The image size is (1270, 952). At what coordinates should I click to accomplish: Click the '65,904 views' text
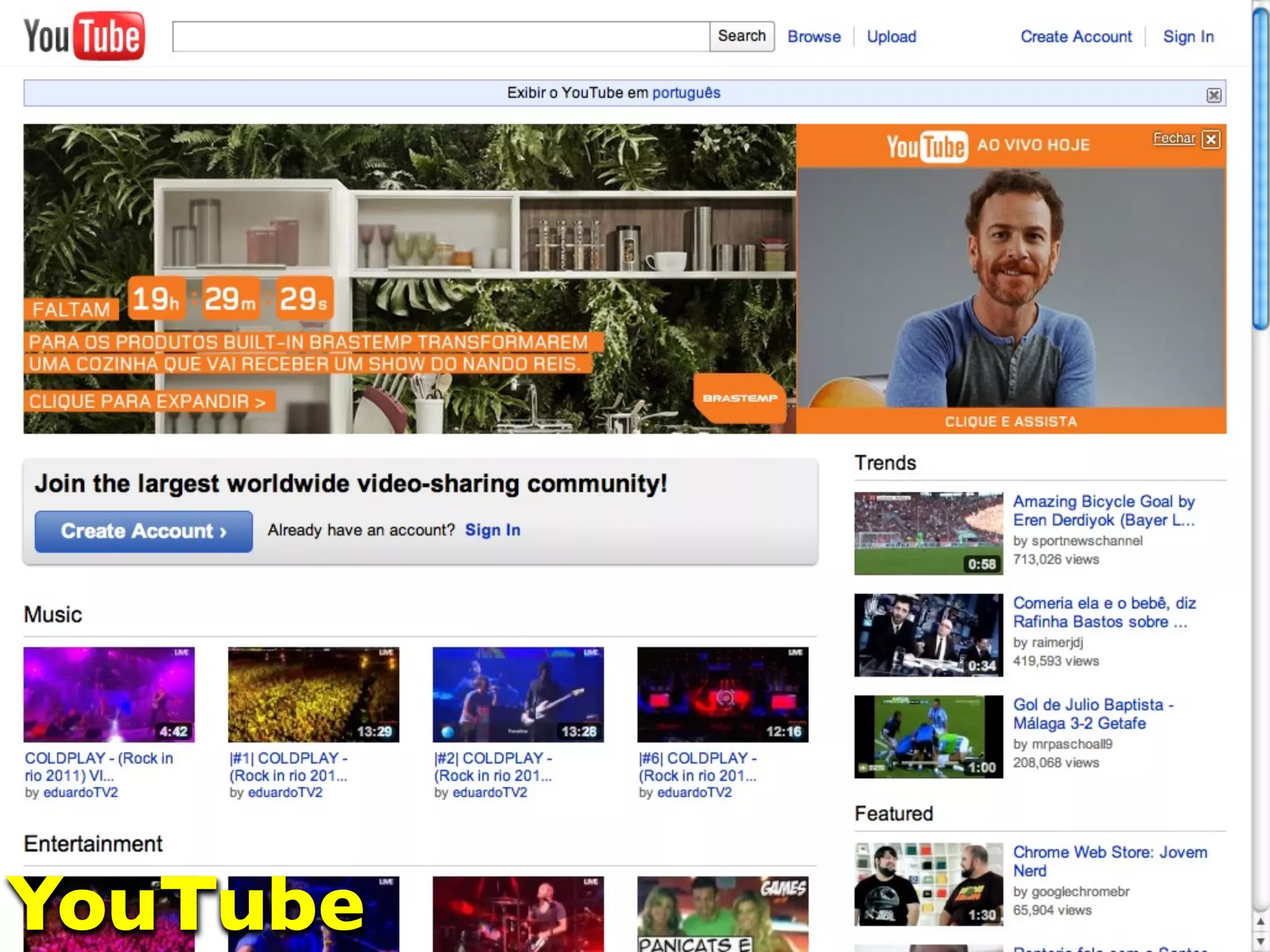click(1052, 910)
